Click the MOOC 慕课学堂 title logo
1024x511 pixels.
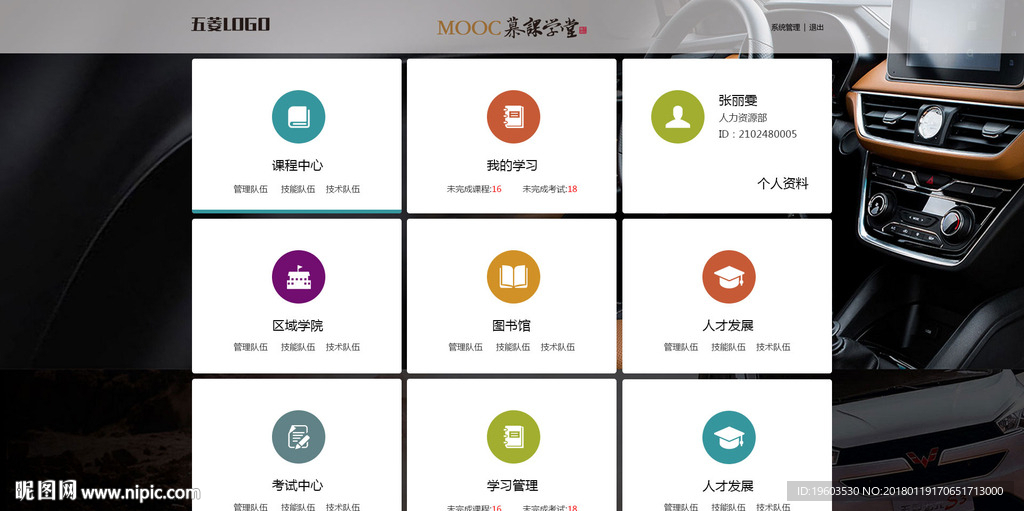coord(512,27)
